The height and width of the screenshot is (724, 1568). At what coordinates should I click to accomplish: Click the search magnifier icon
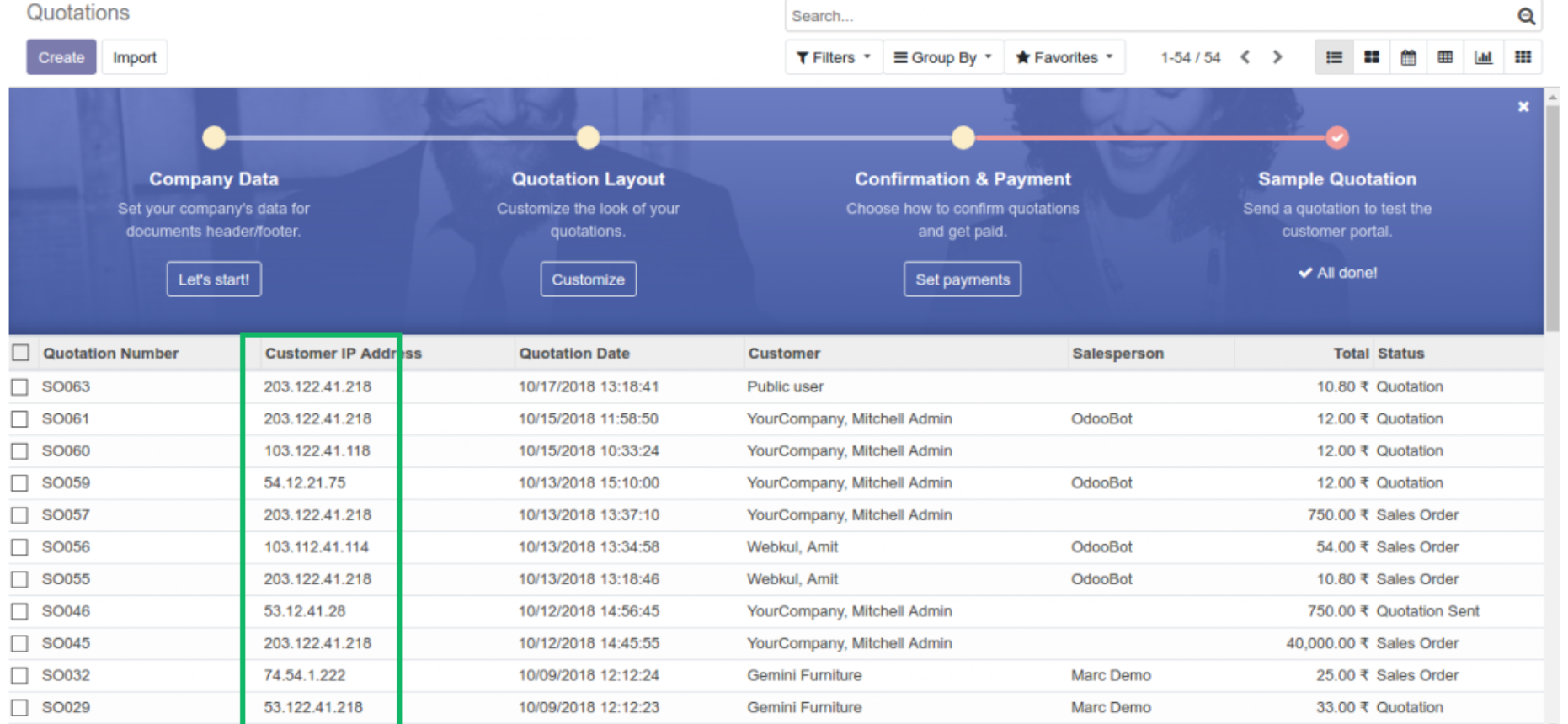(x=1526, y=16)
